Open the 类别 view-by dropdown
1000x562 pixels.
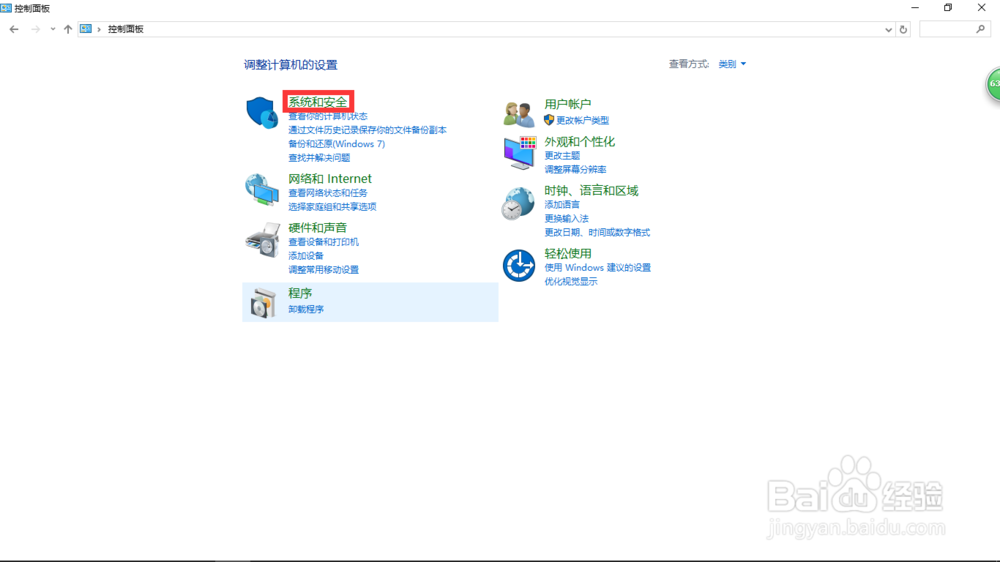click(732, 64)
